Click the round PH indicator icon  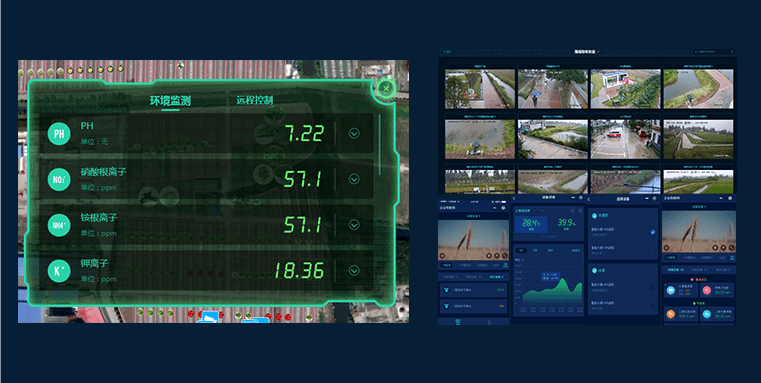pyautogui.click(x=59, y=133)
